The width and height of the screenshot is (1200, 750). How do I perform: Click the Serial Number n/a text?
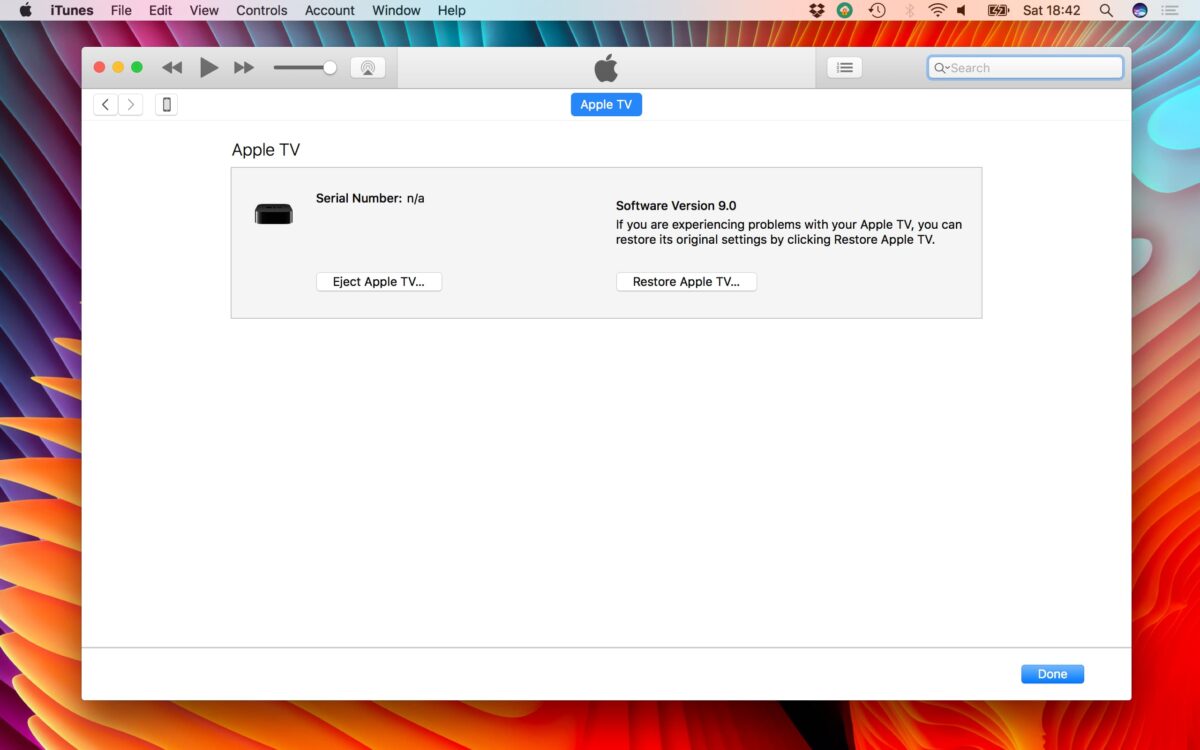pyautogui.click(x=370, y=198)
